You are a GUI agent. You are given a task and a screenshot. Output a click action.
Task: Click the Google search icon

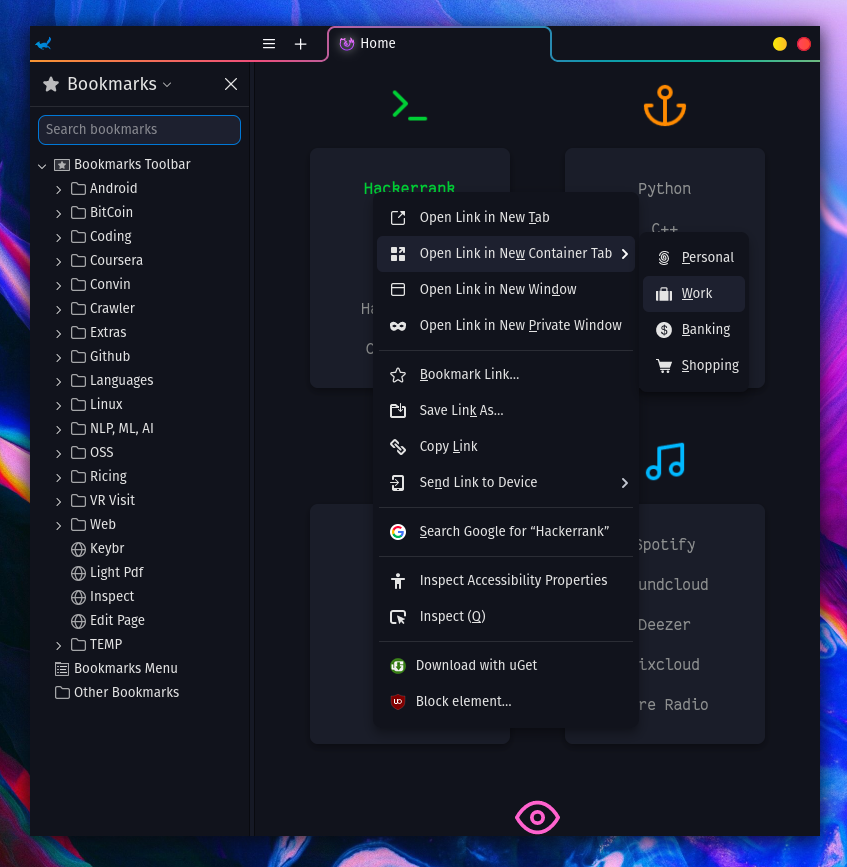click(x=398, y=532)
